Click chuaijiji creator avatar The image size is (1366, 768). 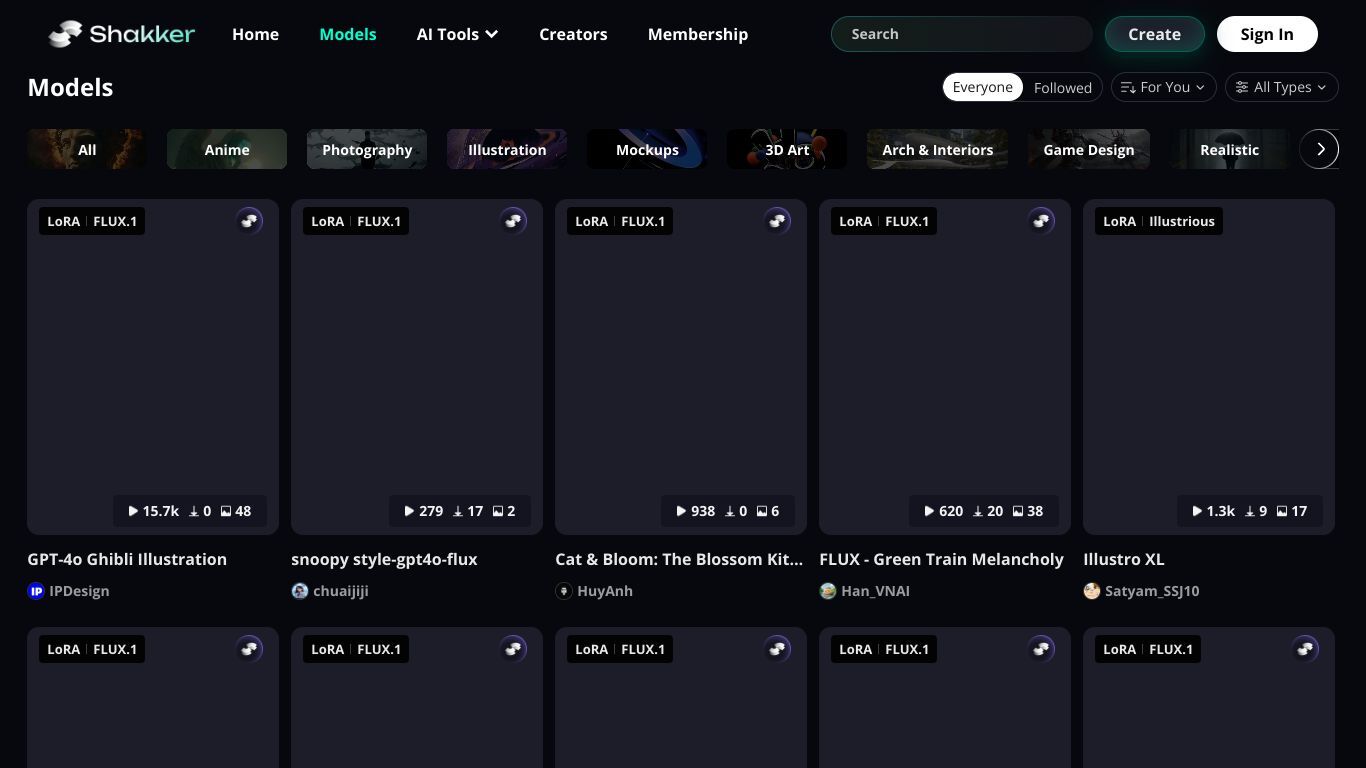pos(300,591)
